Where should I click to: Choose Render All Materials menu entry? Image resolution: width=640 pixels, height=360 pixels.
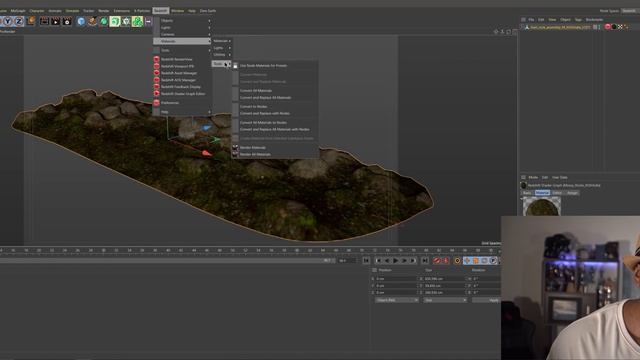tap(276, 154)
